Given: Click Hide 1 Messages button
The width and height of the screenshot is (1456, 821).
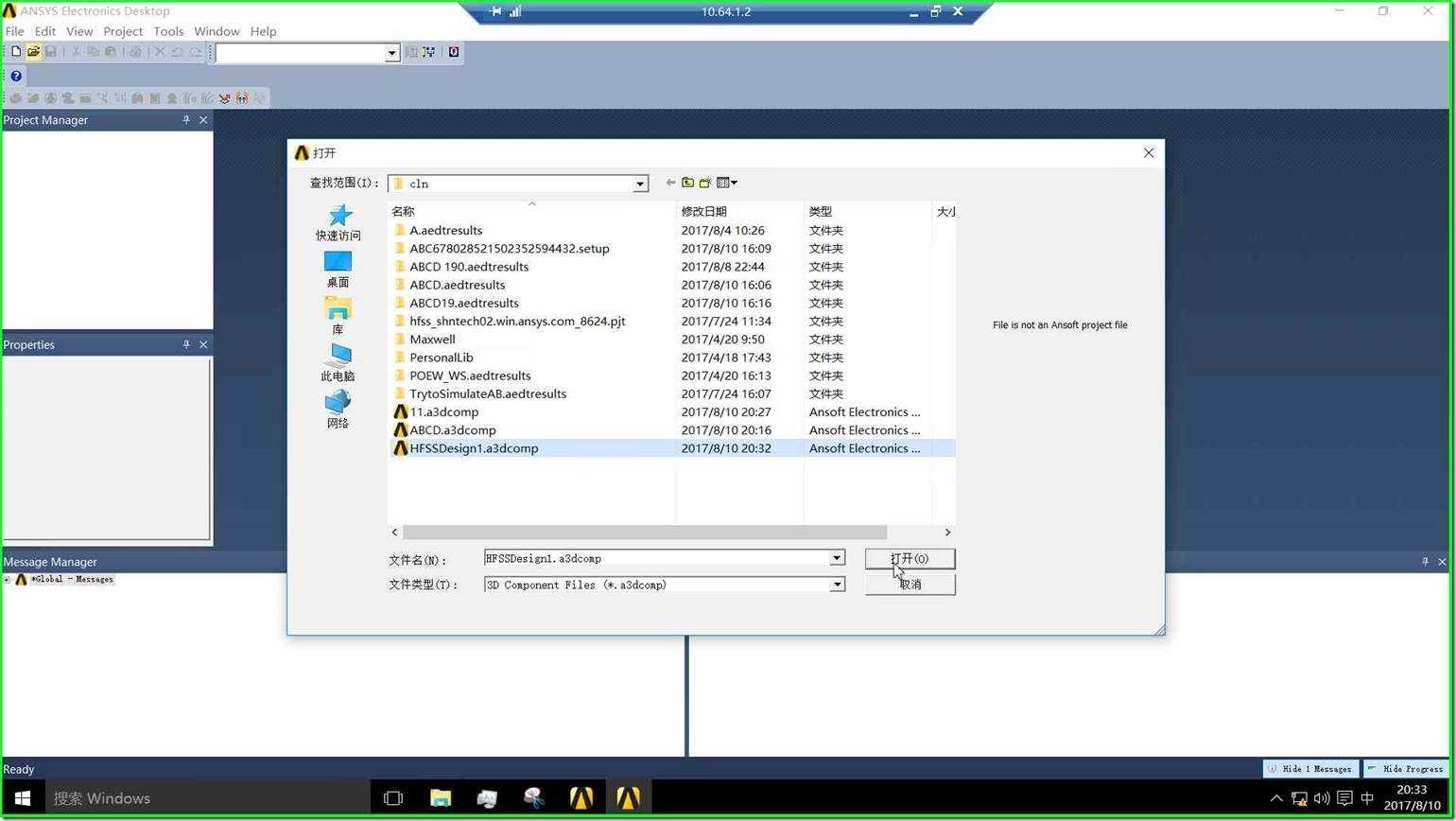Looking at the screenshot, I should pos(1310,769).
